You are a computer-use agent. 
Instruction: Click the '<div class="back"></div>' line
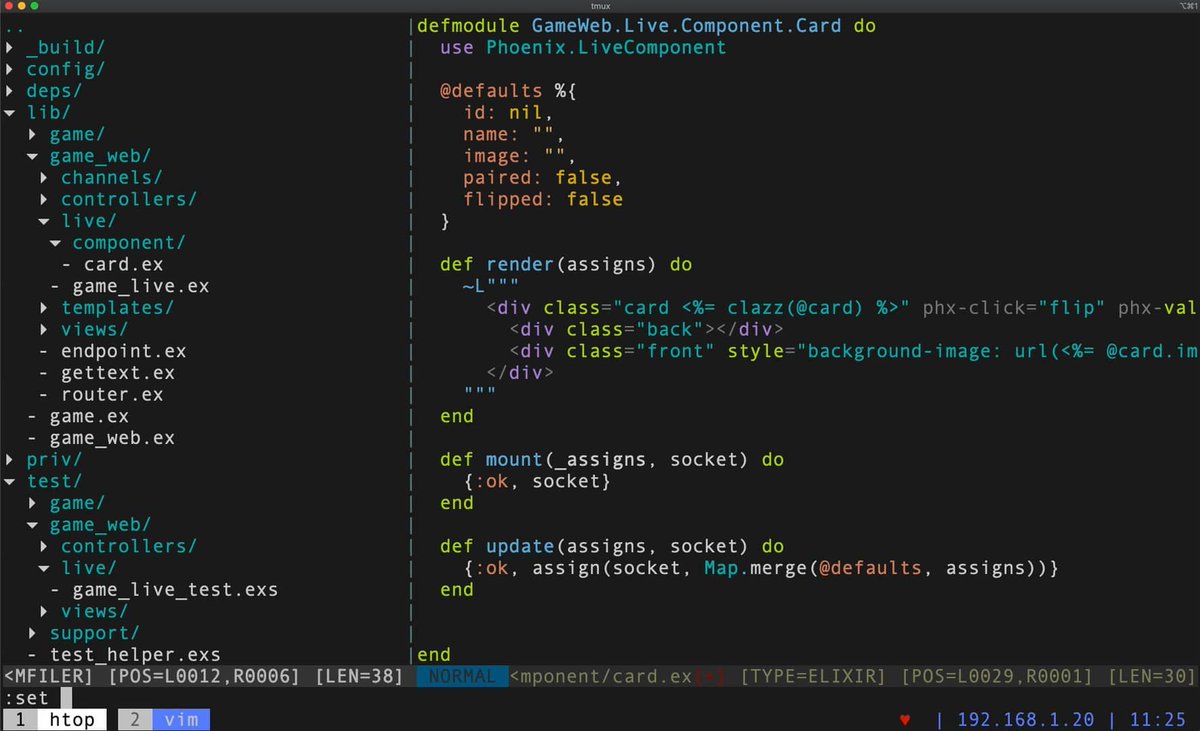pos(646,330)
